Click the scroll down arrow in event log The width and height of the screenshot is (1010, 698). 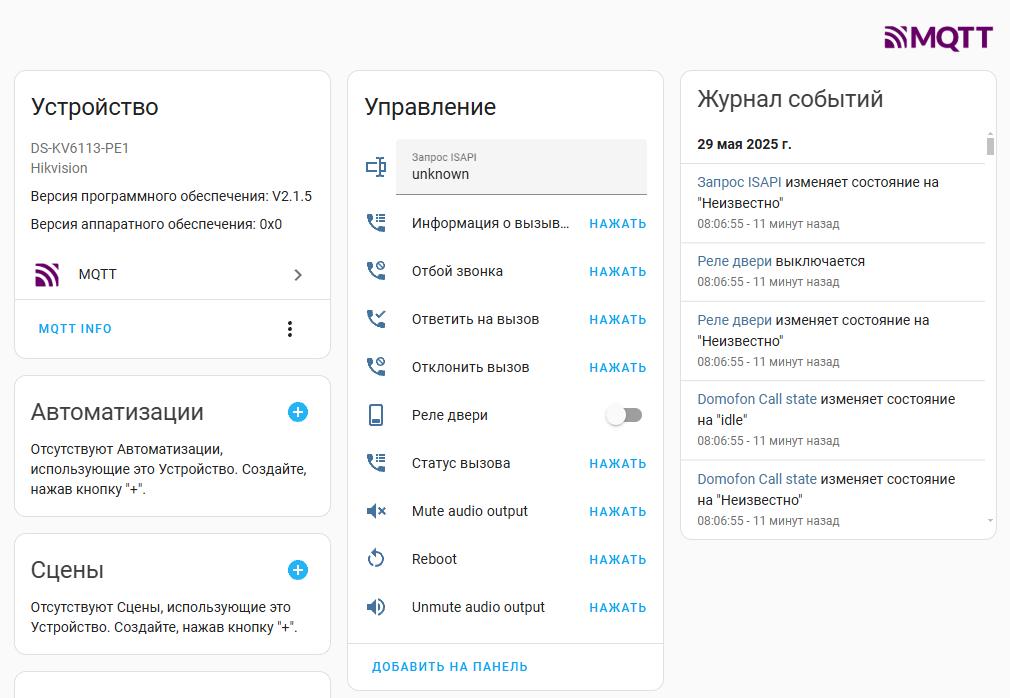point(990,521)
